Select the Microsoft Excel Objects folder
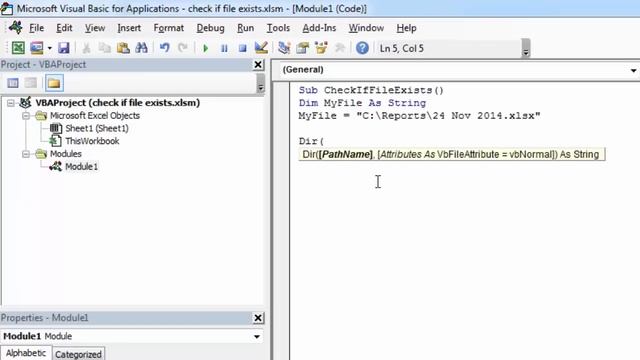The height and width of the screenshot is (360, 640). 95,116
